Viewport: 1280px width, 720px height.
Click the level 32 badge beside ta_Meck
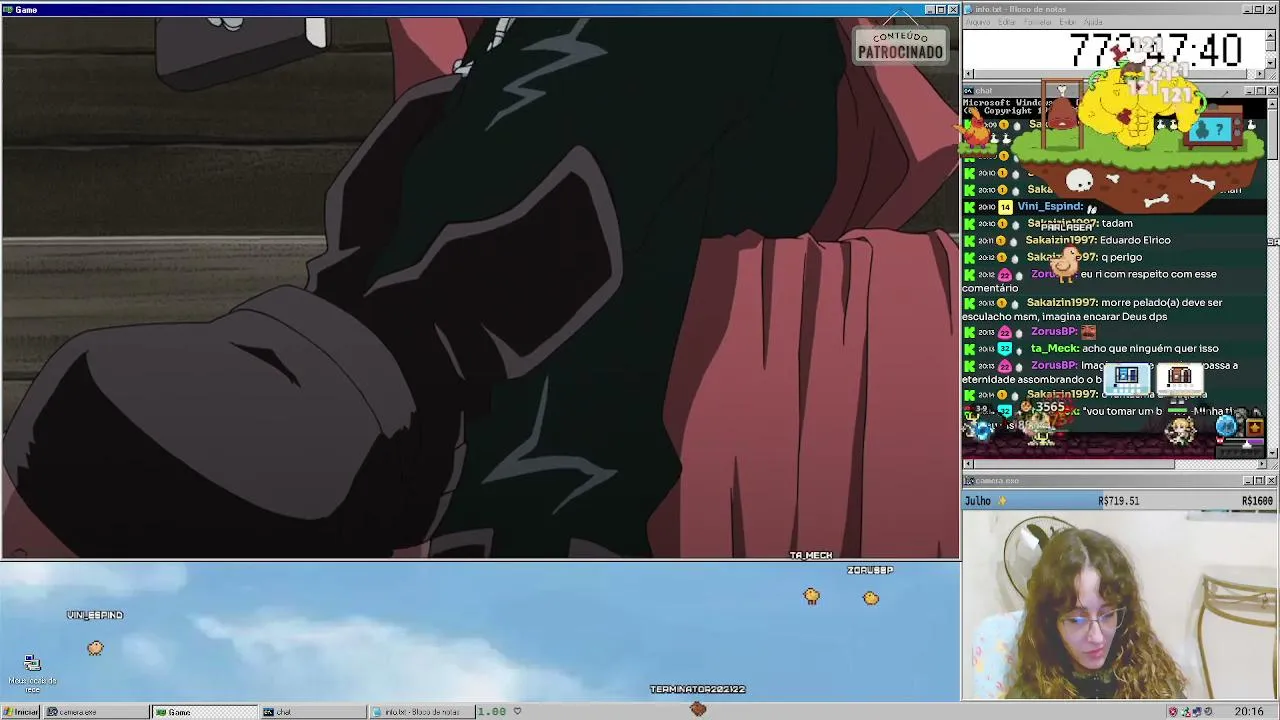pos(1005,349)
